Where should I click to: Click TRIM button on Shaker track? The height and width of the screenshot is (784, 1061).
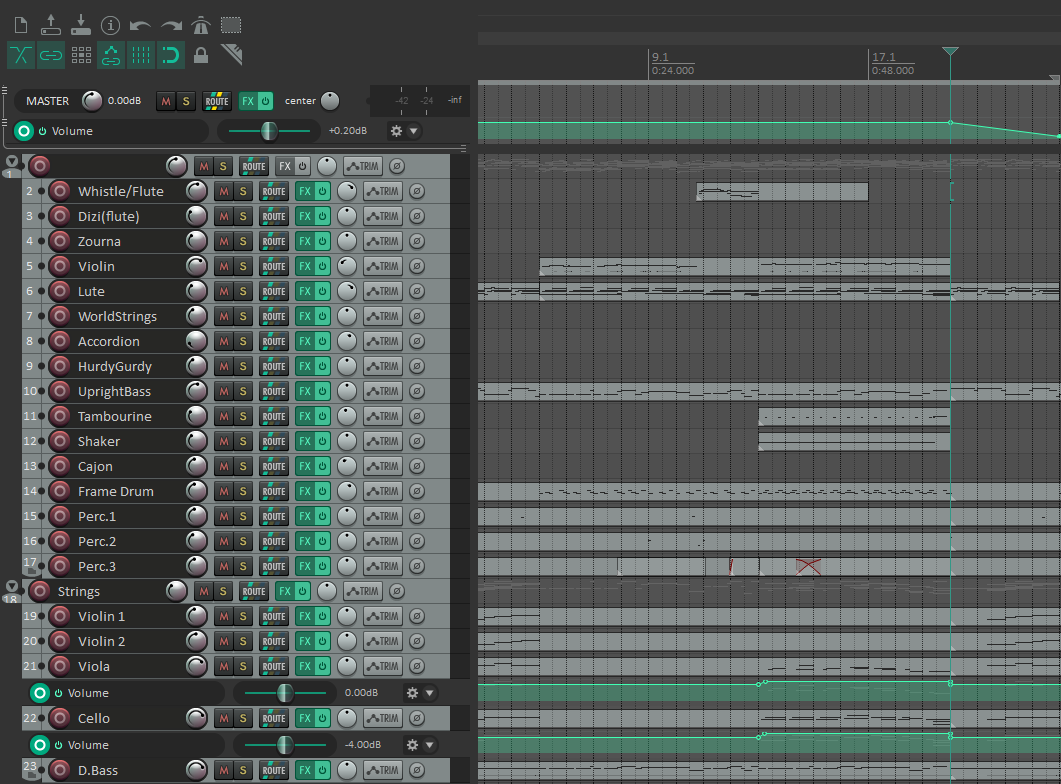(383, 441)
